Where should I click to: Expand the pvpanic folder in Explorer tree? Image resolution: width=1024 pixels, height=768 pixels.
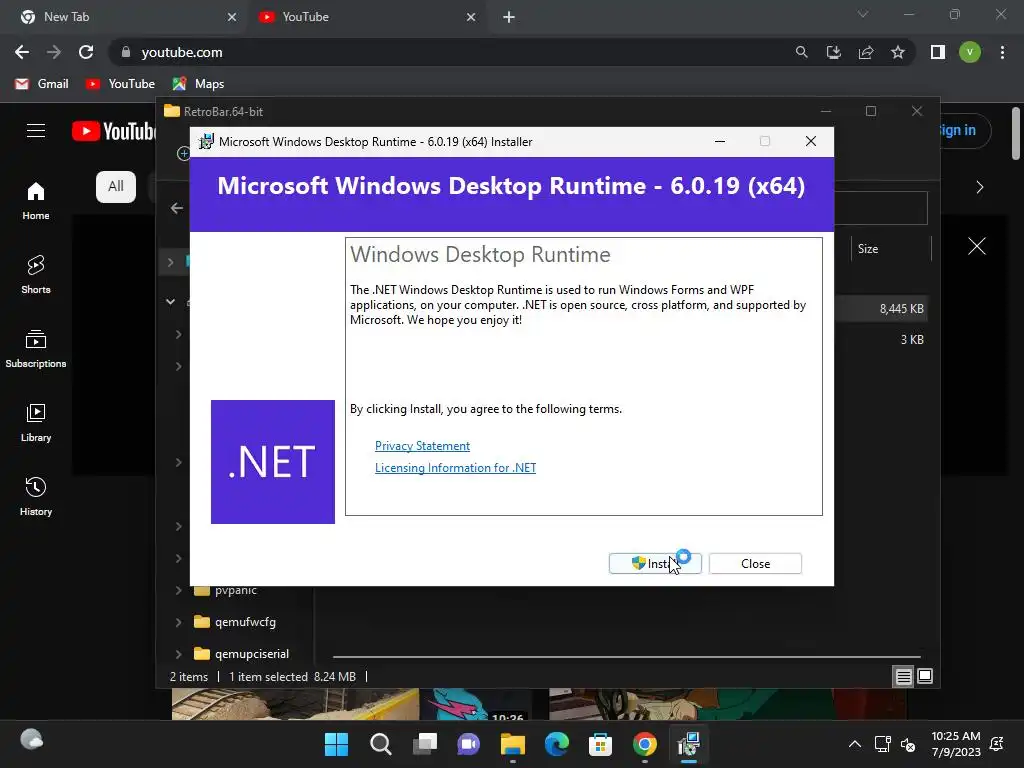(178, 590)
